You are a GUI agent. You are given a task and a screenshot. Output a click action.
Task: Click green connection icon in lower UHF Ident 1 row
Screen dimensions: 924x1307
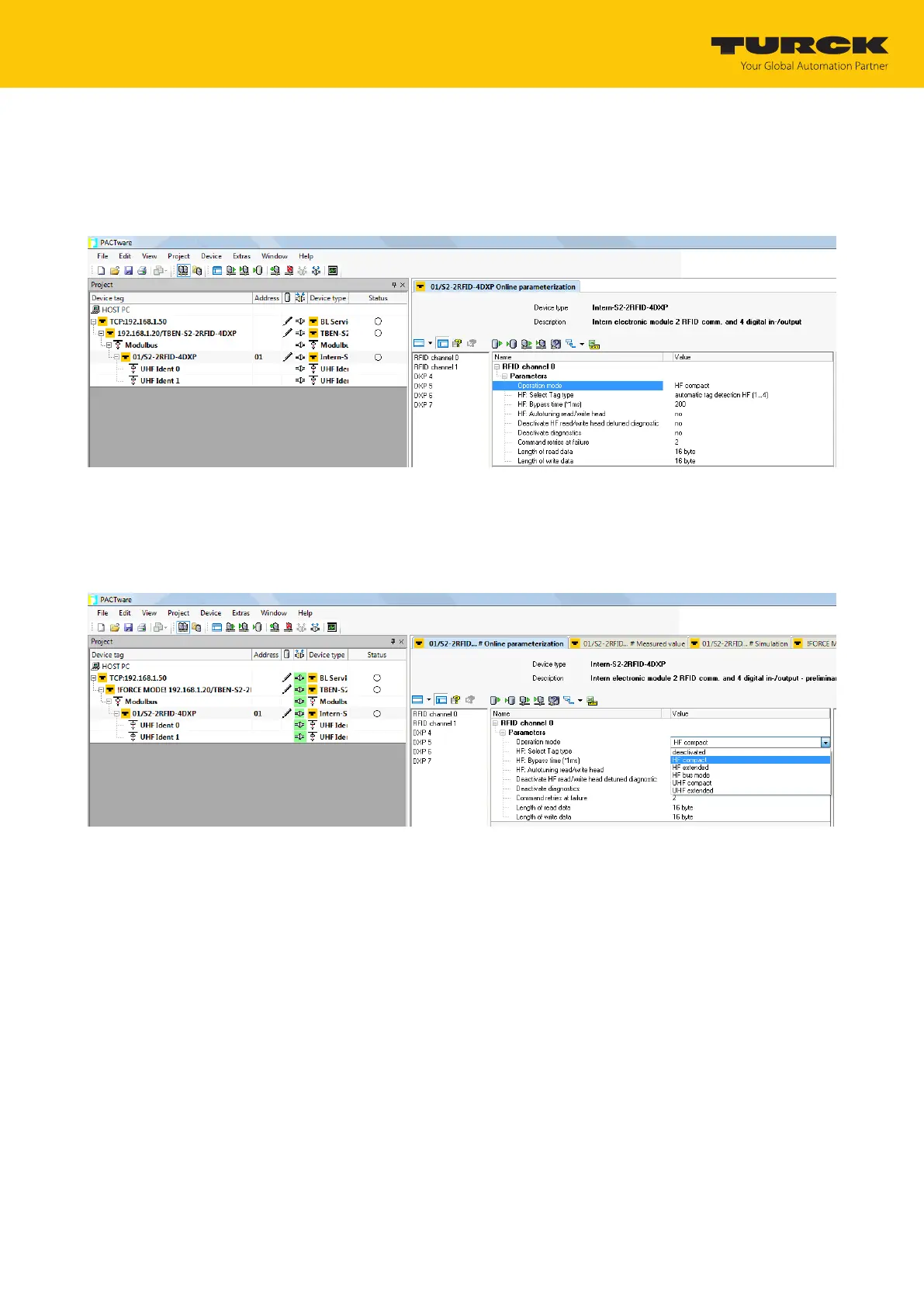pos(300,737)
